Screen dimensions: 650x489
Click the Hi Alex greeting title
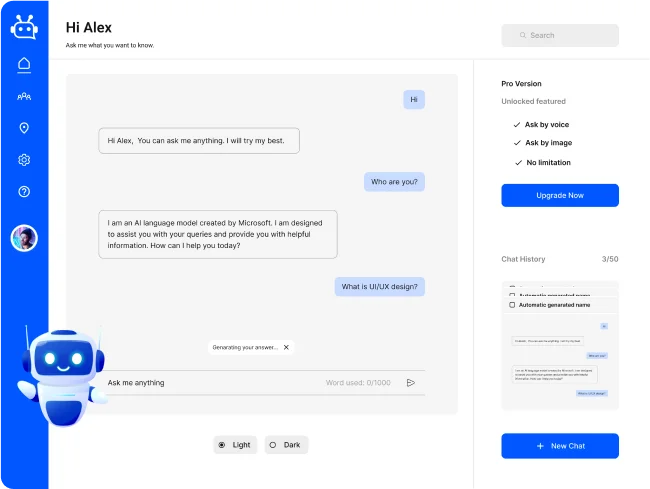coord(89,28)
